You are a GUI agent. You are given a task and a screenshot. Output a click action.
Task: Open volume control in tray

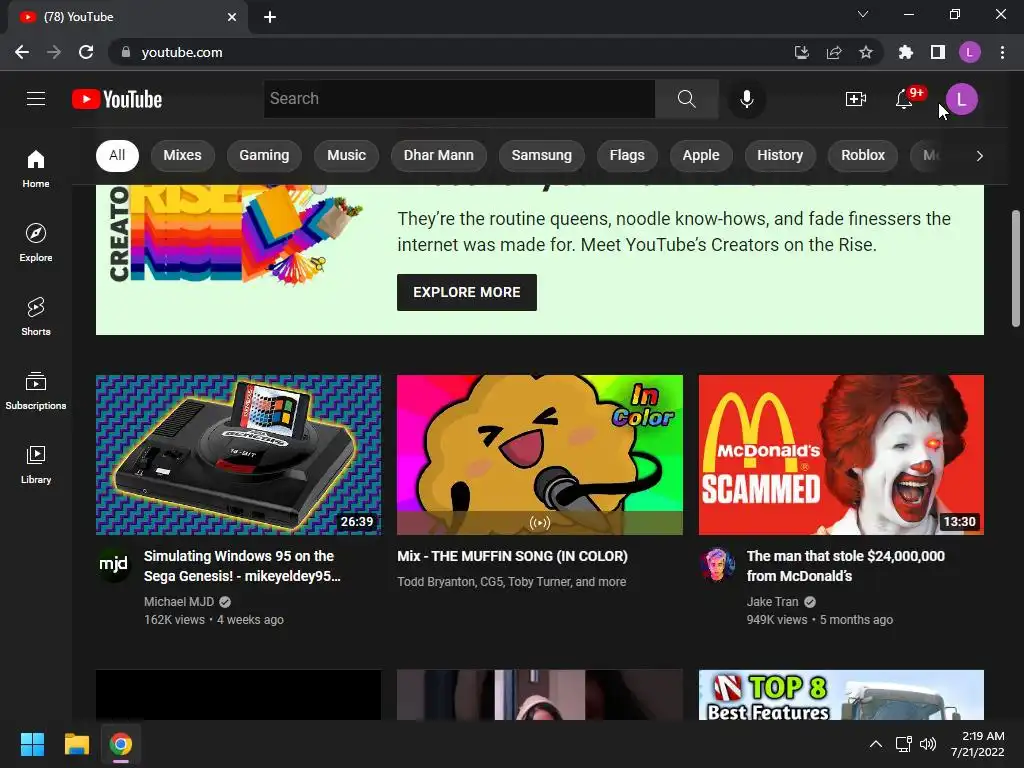[x=927, y=744]
